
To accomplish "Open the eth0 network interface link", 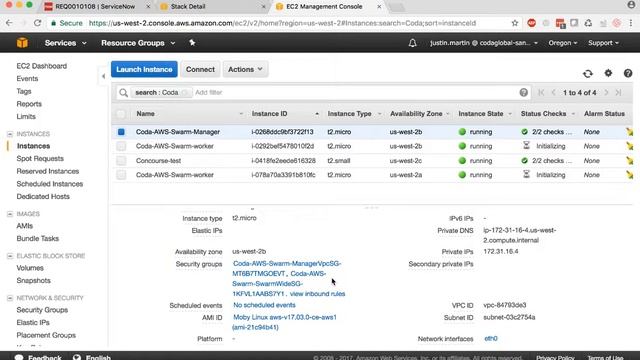I will [x=491, y=339].
